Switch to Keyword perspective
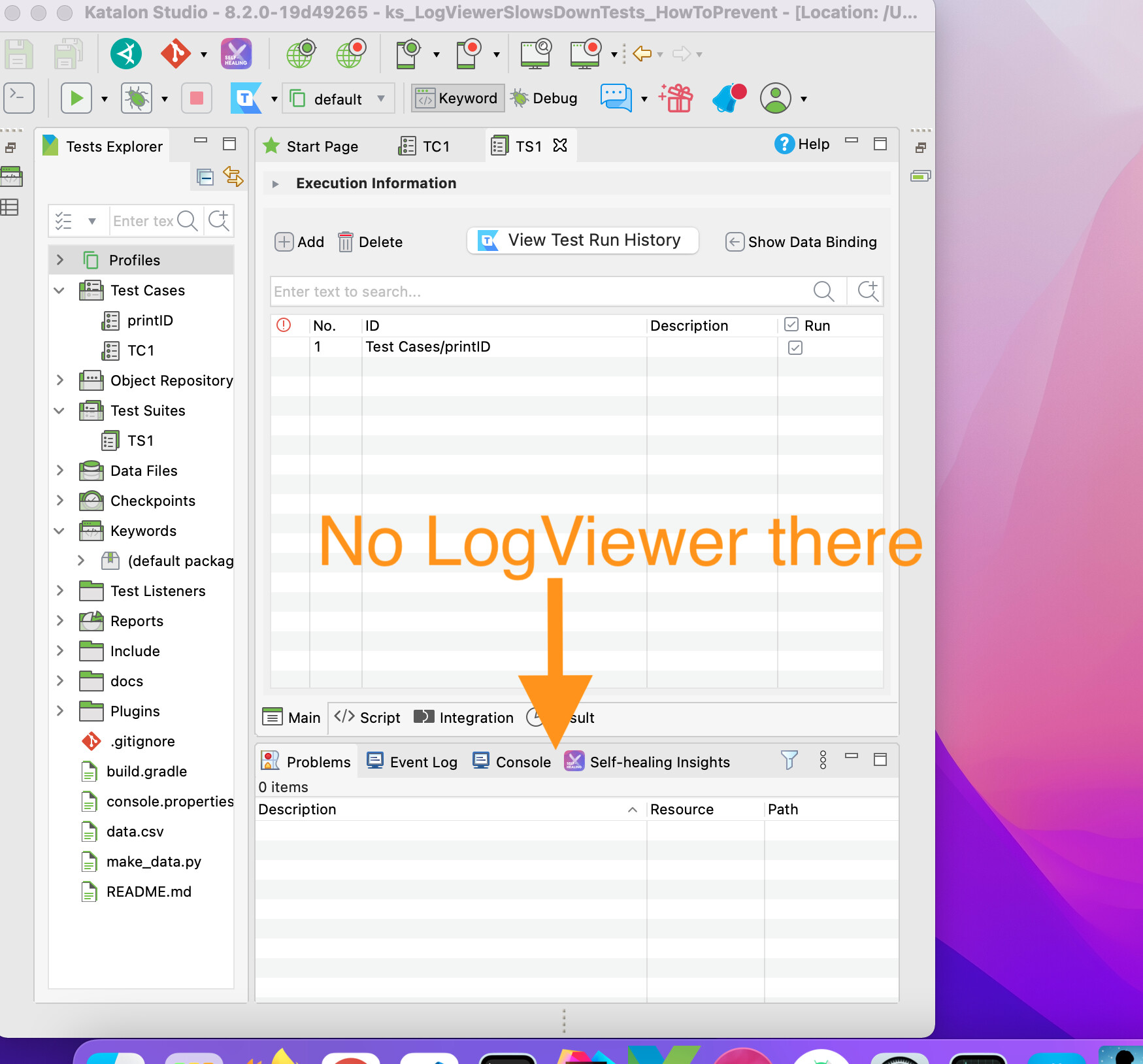1143x1064 pixels. pyautogui.click(x=457, y=99)
